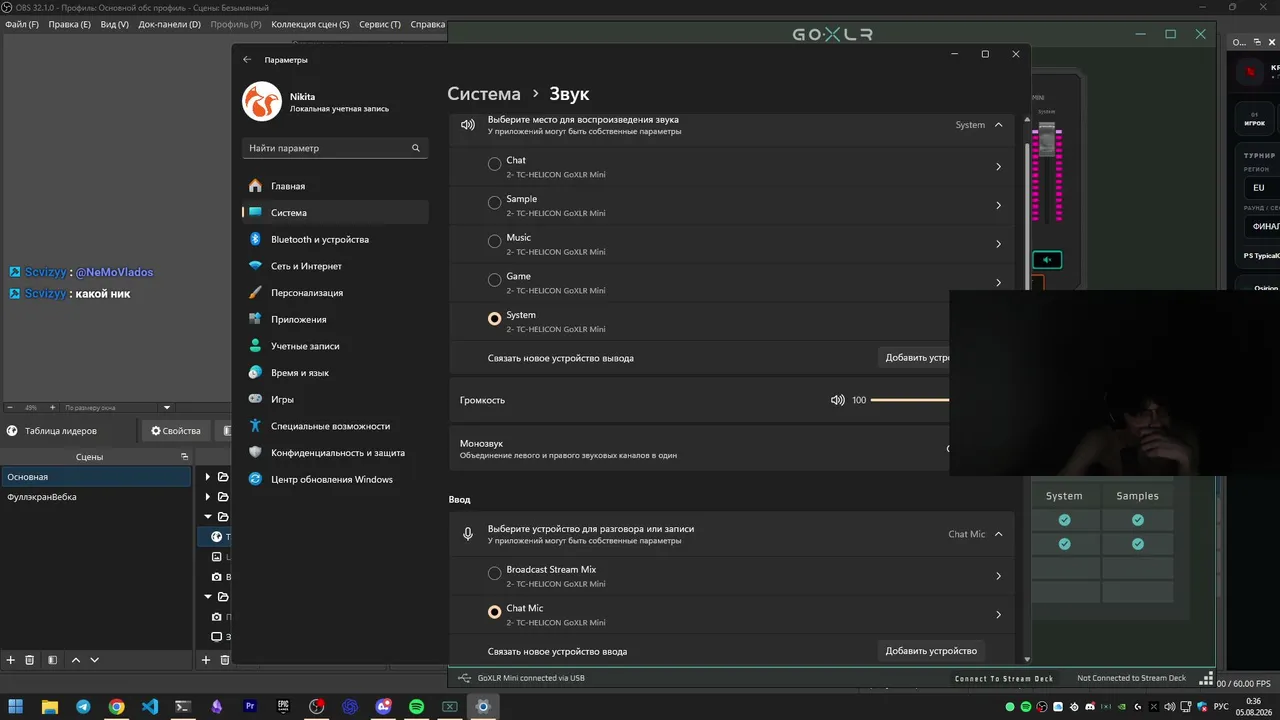
Task: Select Sample as the output device
Action: [494, 203]
